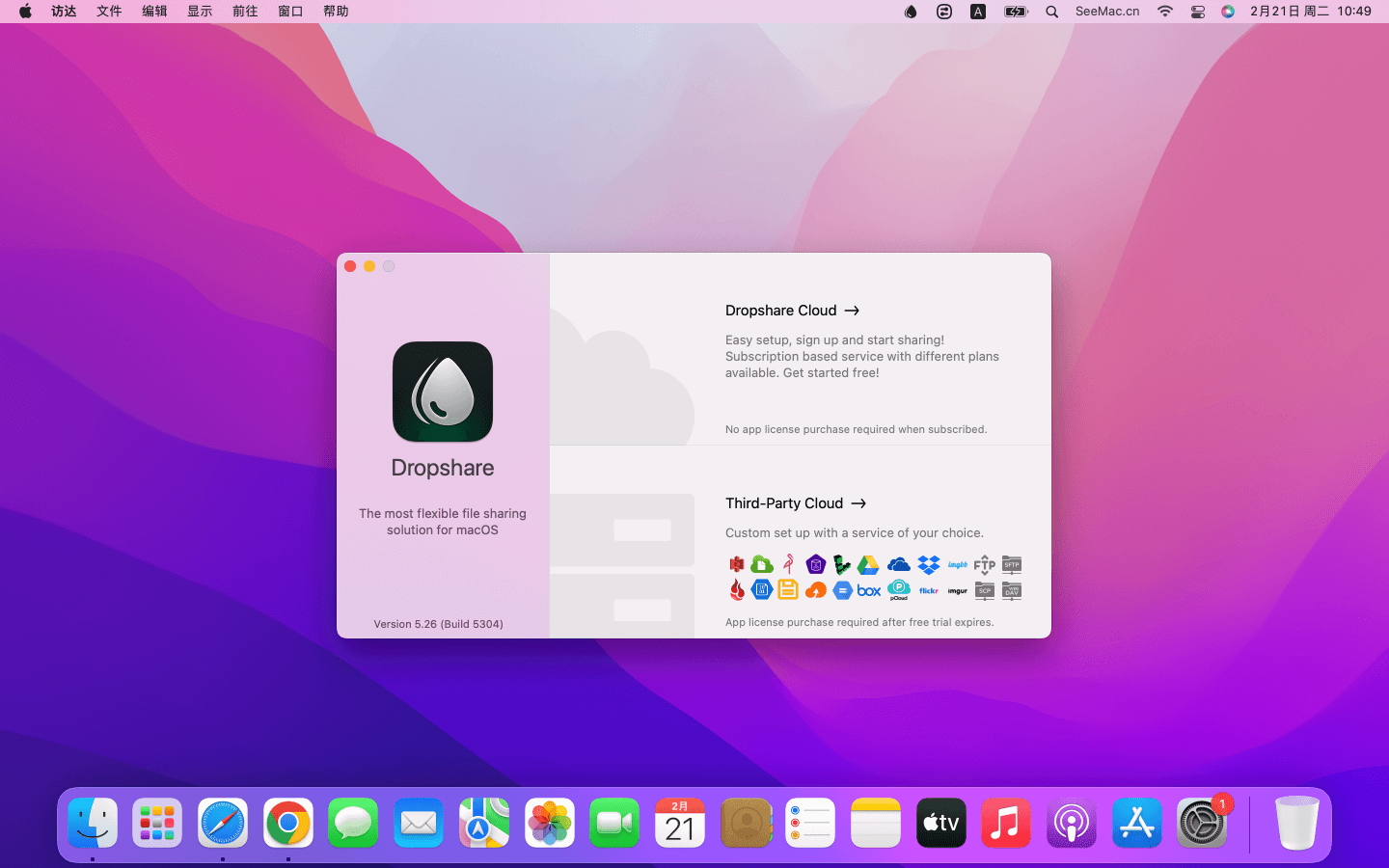Open the 帮助 menu
1389x868 pixels.
336,12
